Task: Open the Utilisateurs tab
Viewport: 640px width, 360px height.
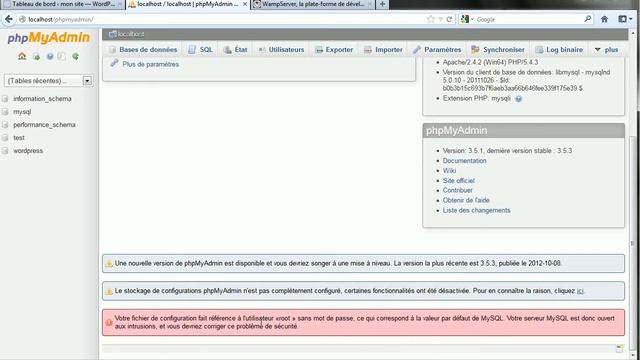Action: [281, 50]
